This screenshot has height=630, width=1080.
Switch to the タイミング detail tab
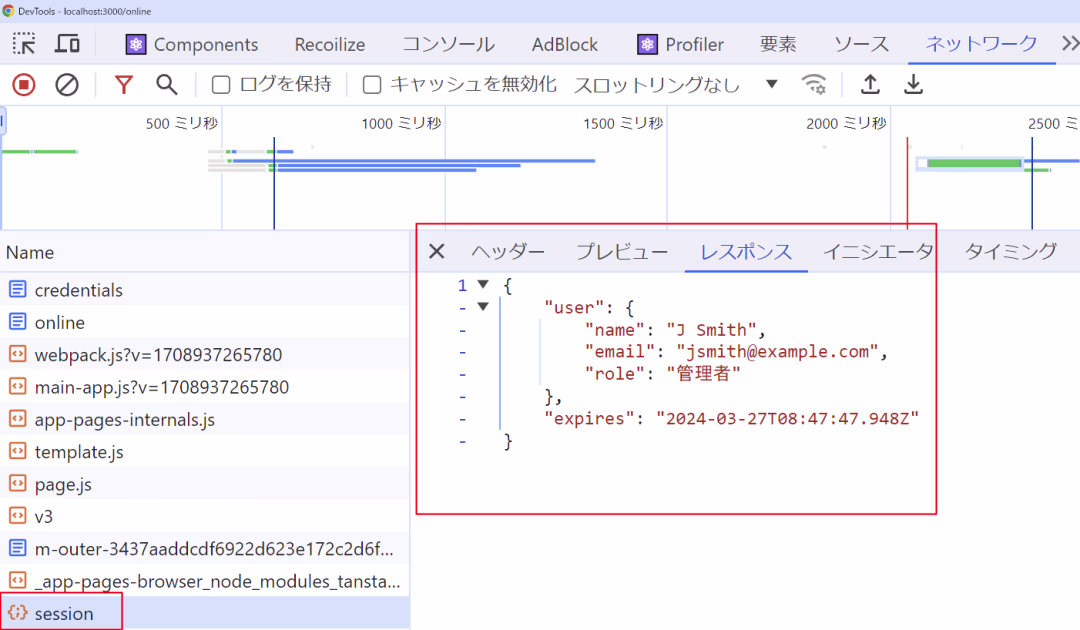click(x=1010, y=251)
